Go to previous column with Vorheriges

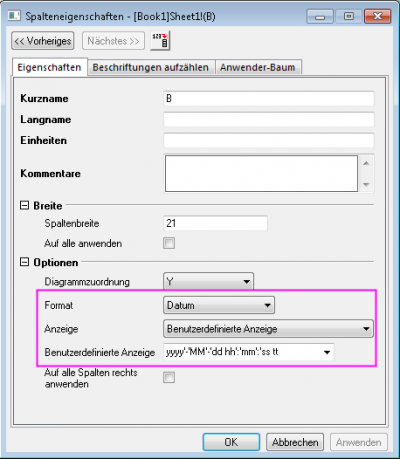(x=43, y=41)
